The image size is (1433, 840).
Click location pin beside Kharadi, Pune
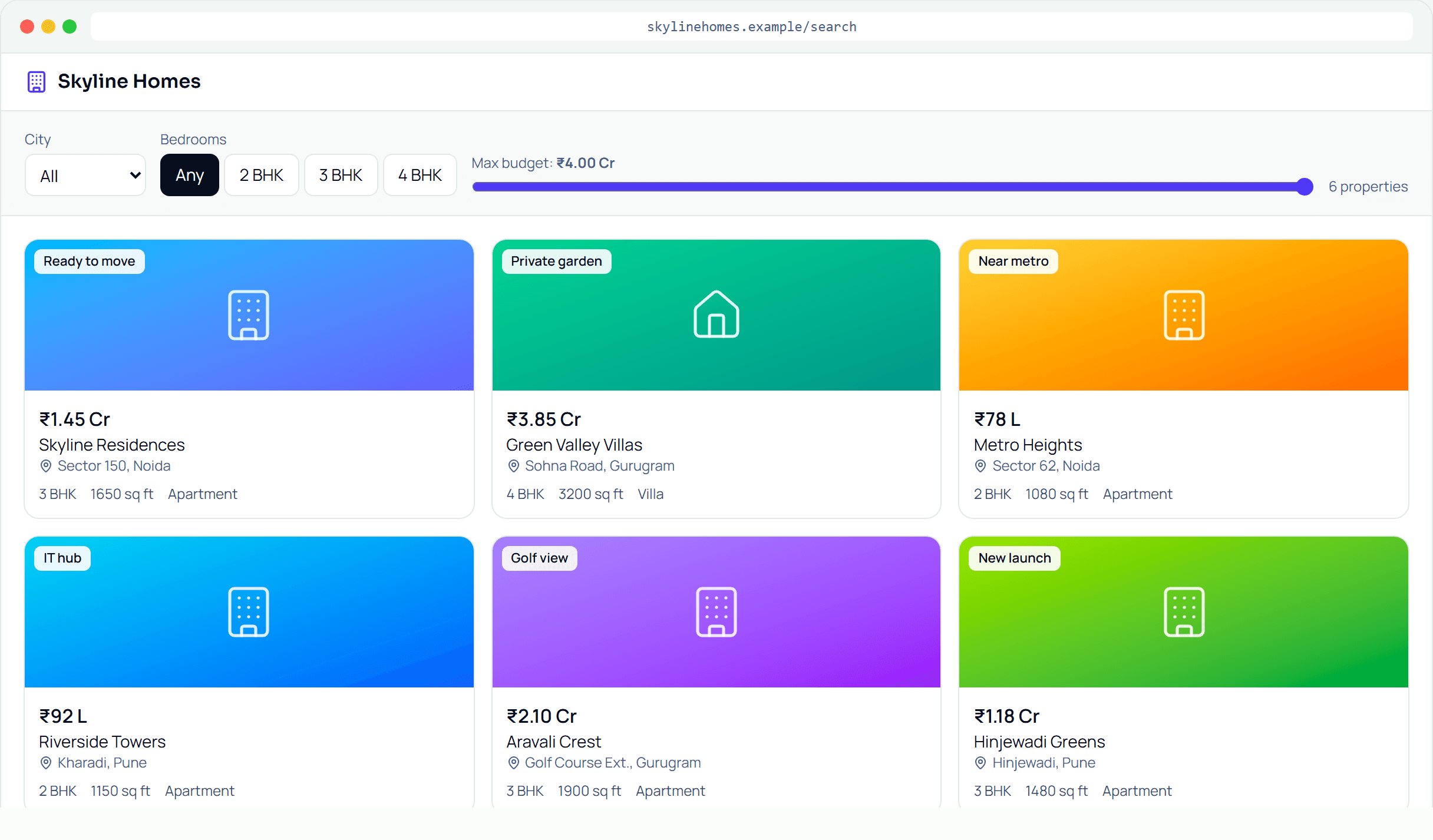(x=45, y=763)
